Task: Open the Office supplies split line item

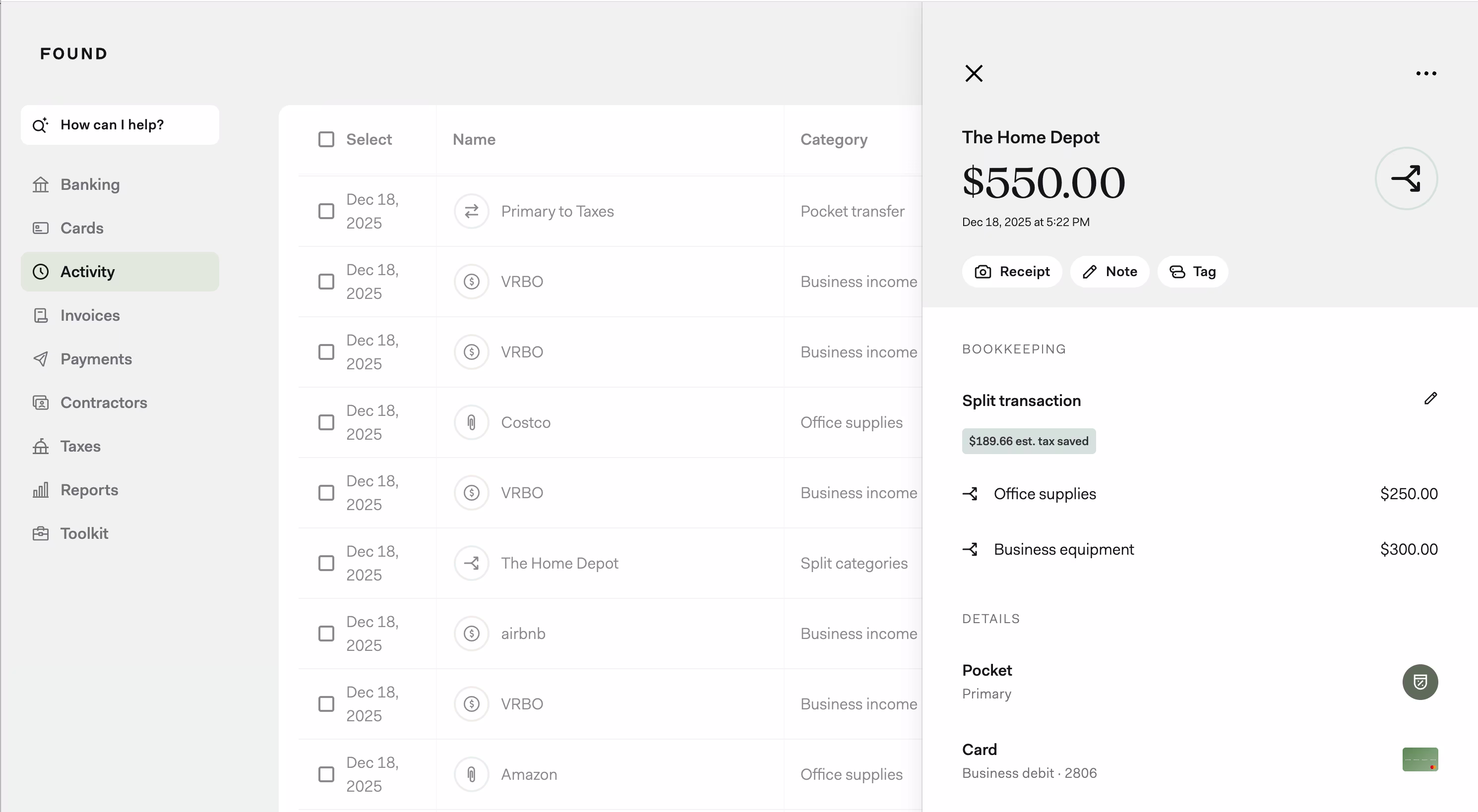Action: [1044, 493]
